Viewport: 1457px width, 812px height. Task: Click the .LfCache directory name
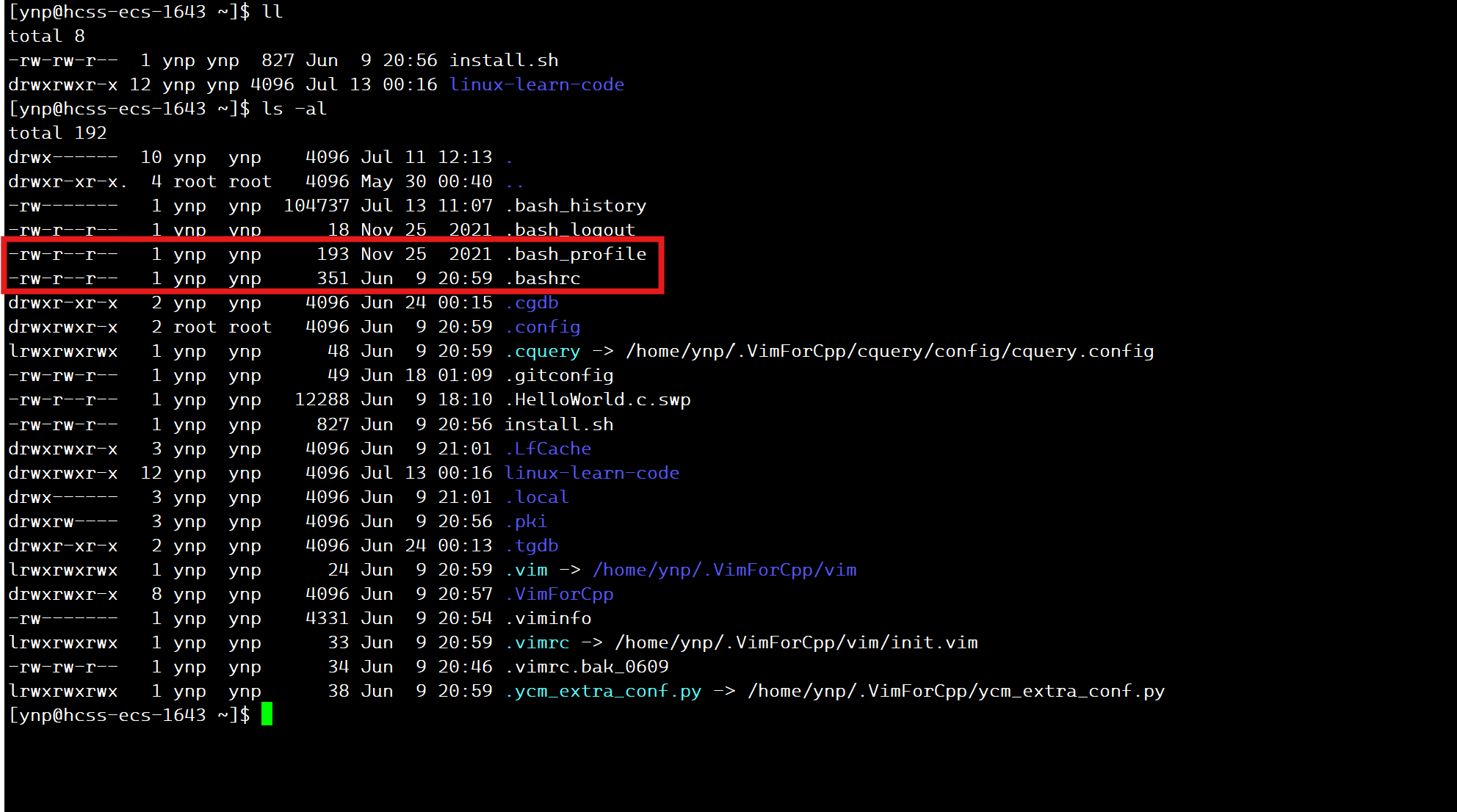pos(549,449)
